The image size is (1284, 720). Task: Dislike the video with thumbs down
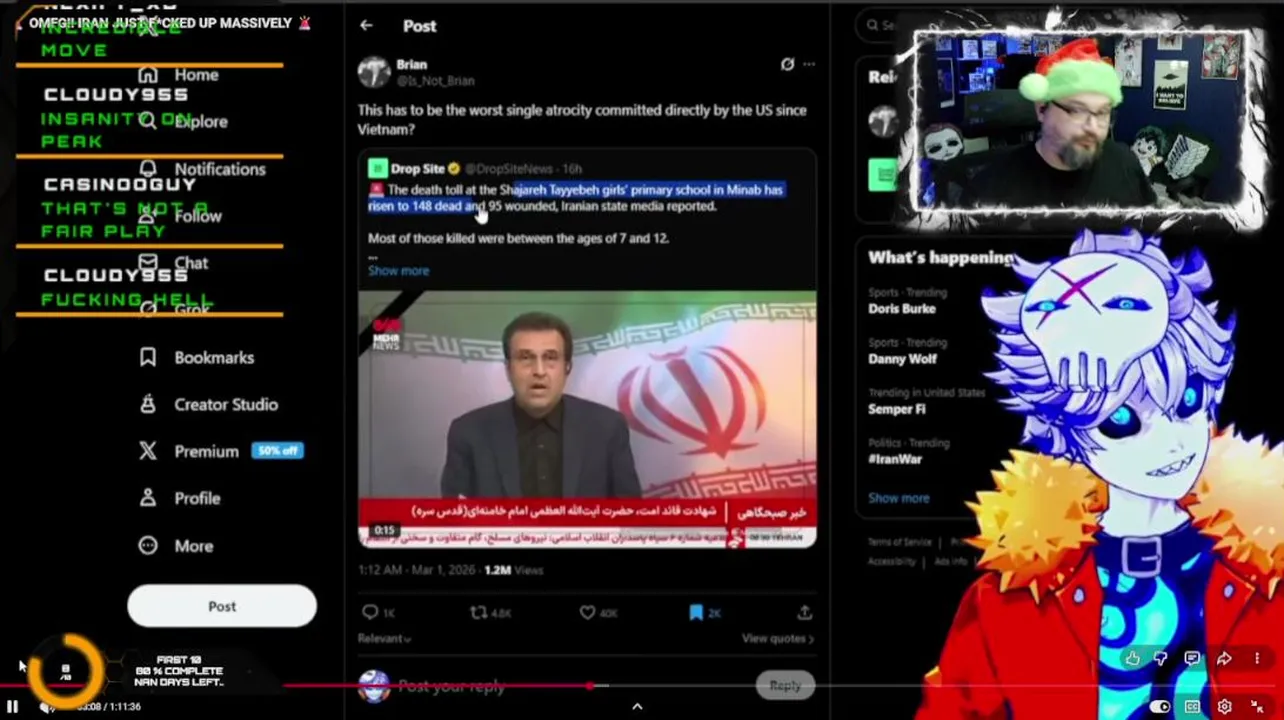tap(1161, 658)
